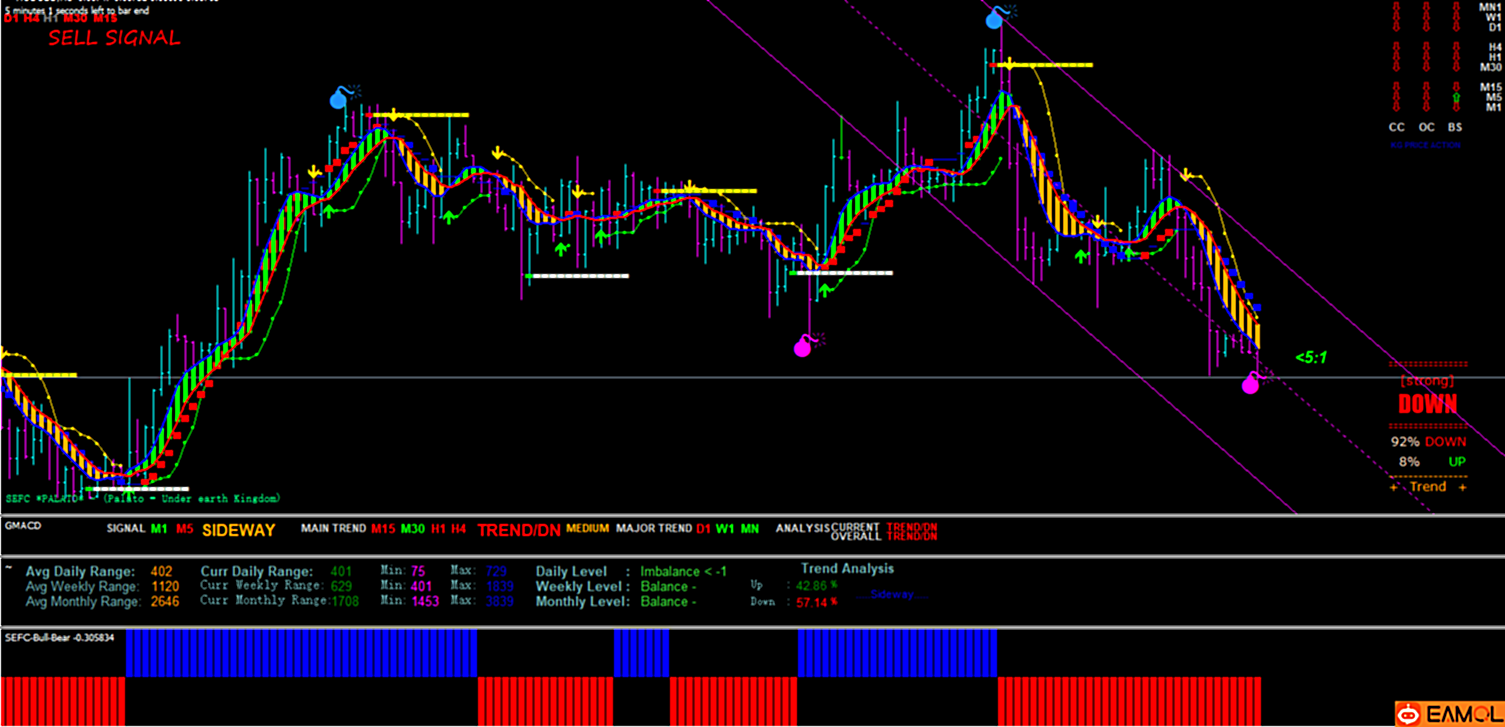
Task: Click the orange SIDEWAY signal label
Action: tap(238, 530)
